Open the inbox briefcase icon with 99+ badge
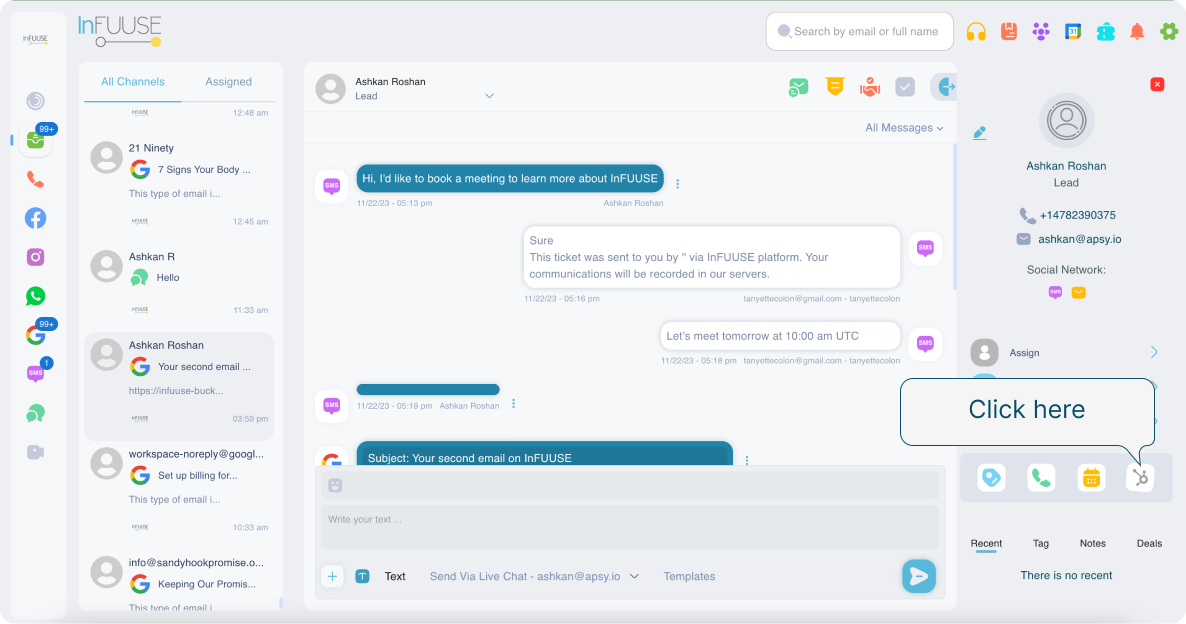Screen dimensions: 1186x624 coord(36,140)
